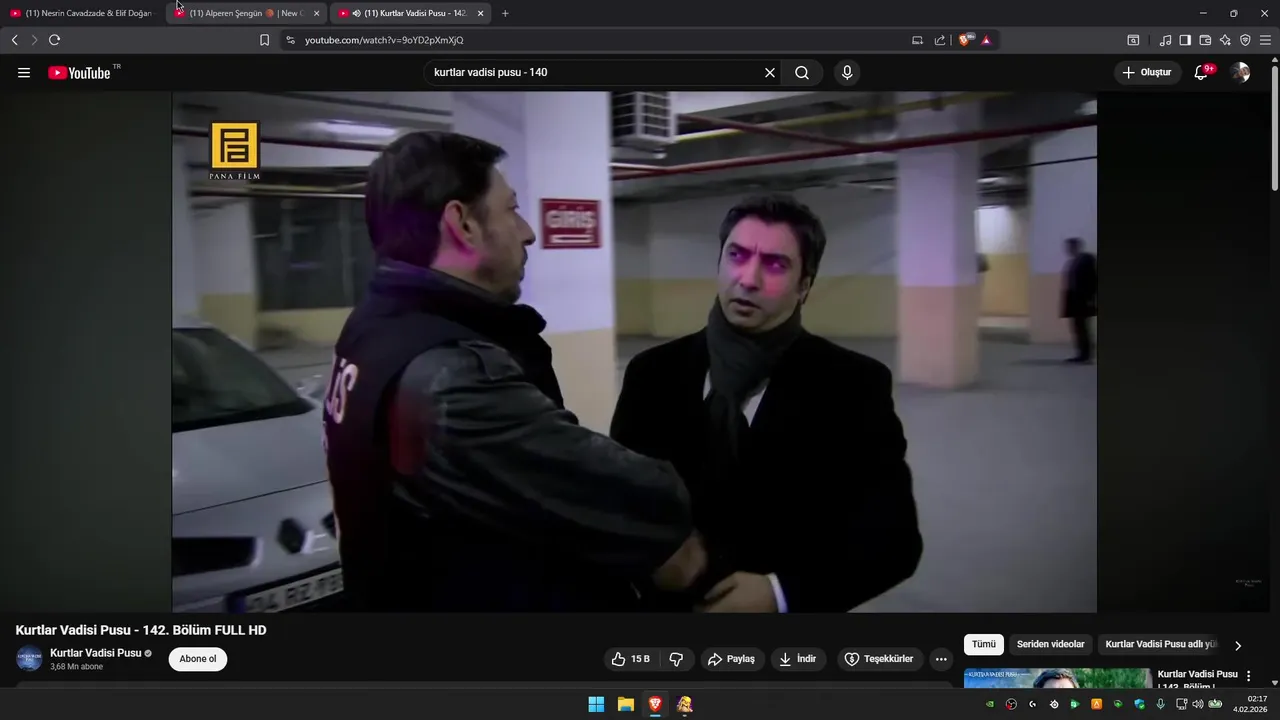This screenshot has width=1280, height=720.
Task: Open YouTube notifications bell
Action: (x=1202, y=72)
